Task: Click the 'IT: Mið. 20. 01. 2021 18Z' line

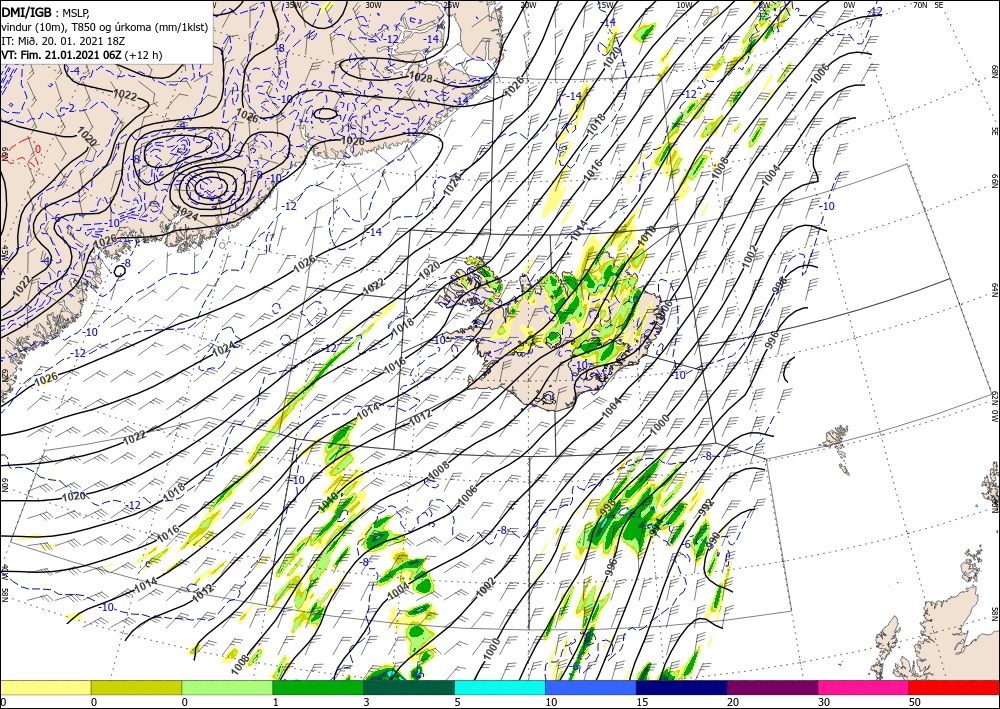Action: click(x=63, y=41)
